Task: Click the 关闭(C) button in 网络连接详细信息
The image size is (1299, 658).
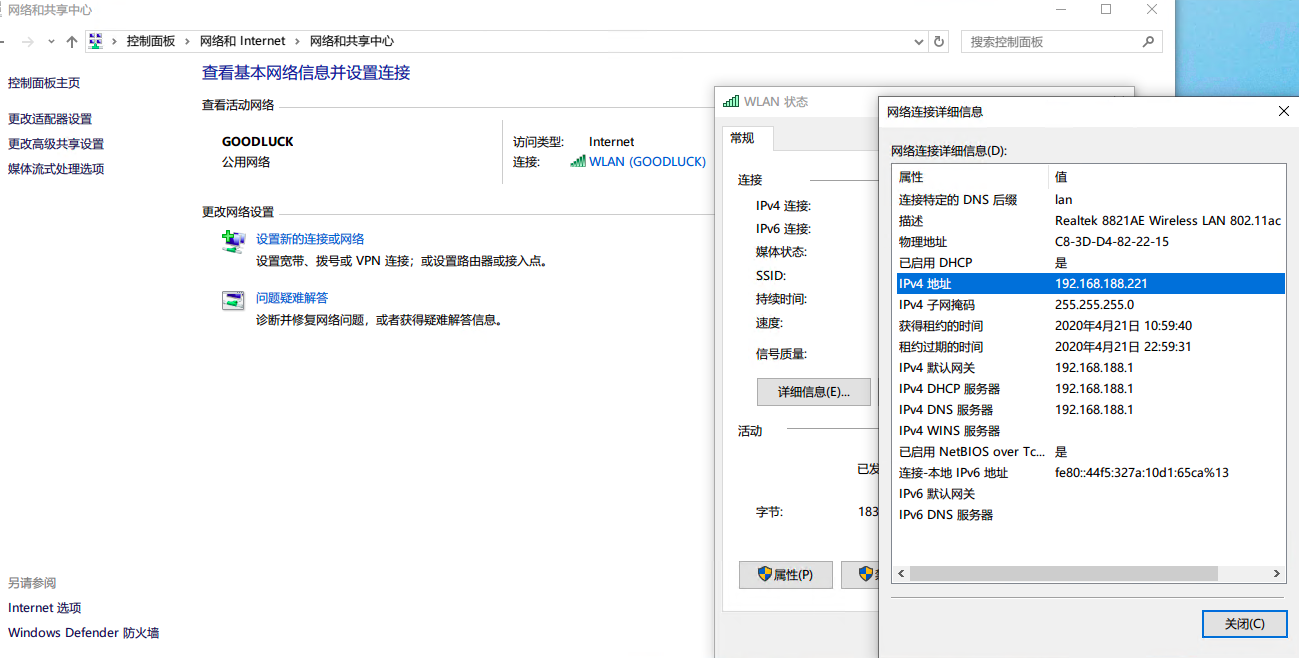Action: (1244, 623)
